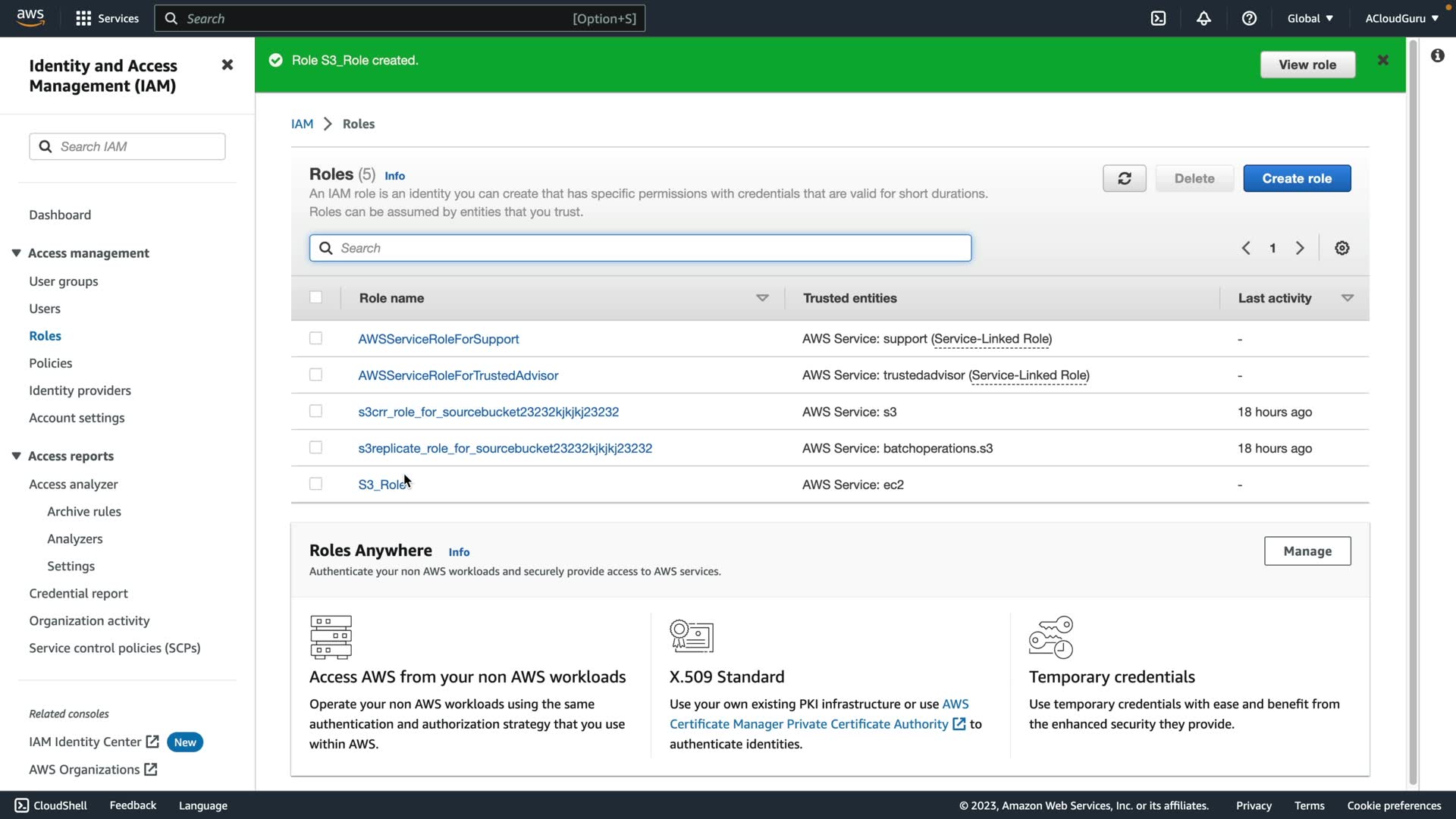This screenshot has width=1456, height=819.
Task: Open the notifications bell icon
Action: [1203, 18]
